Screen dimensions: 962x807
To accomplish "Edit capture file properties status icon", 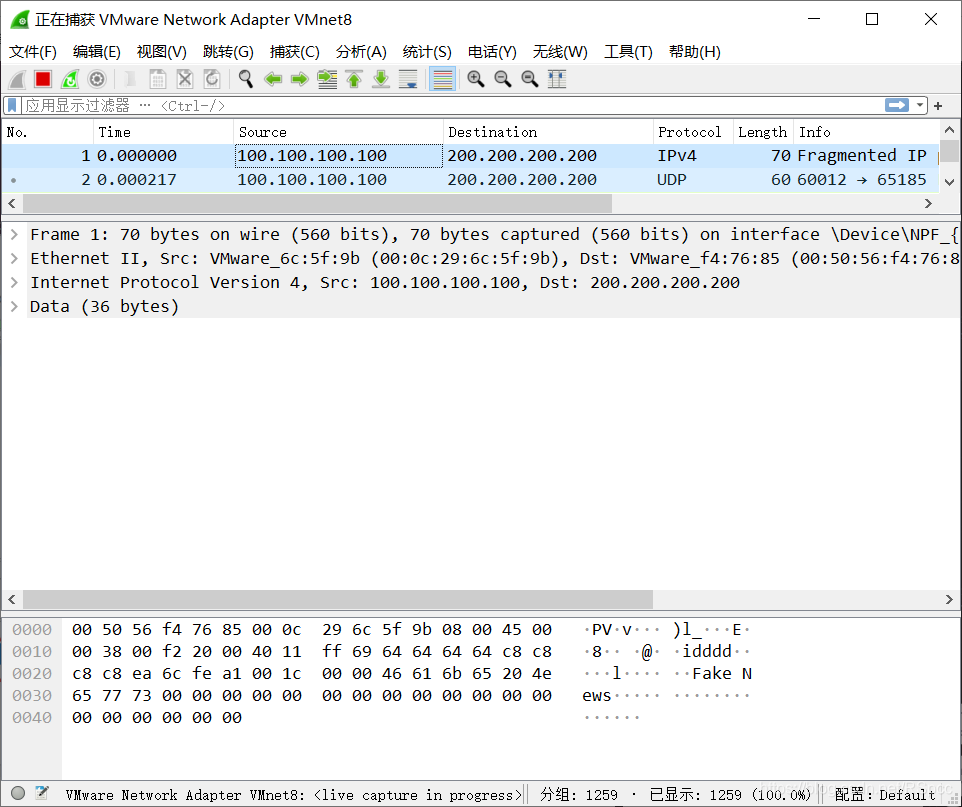I will point(42,793).
